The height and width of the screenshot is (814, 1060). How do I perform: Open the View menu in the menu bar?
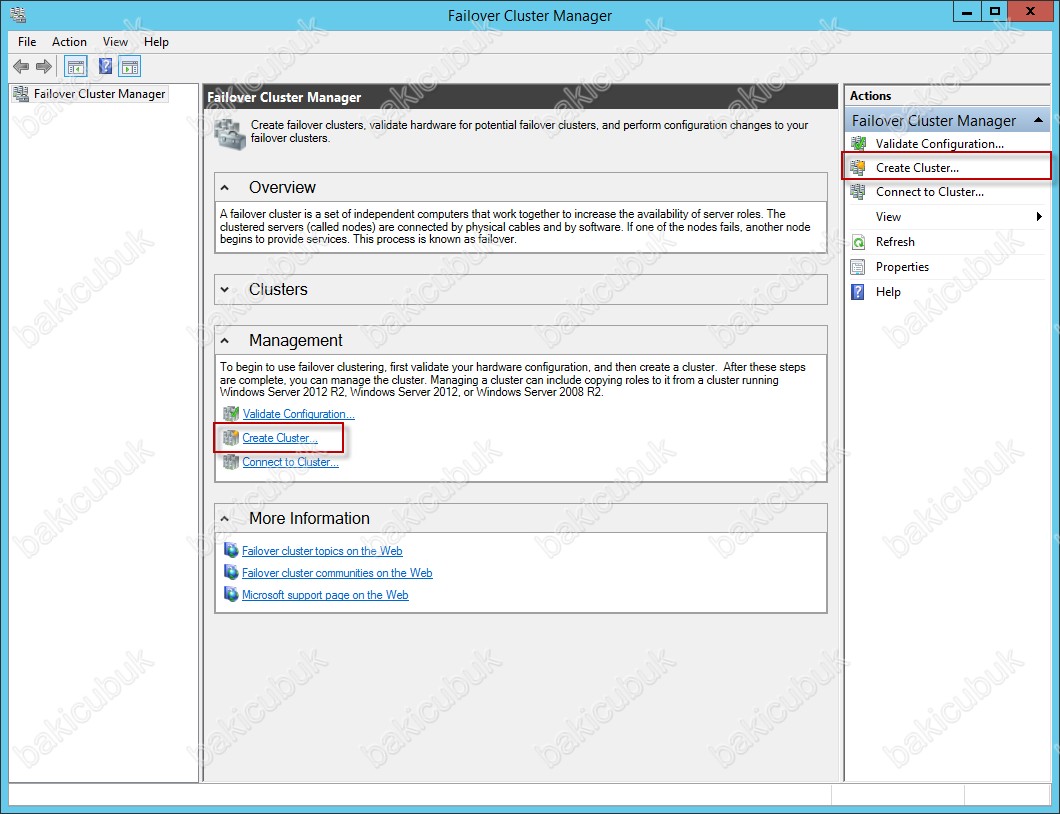116,42
